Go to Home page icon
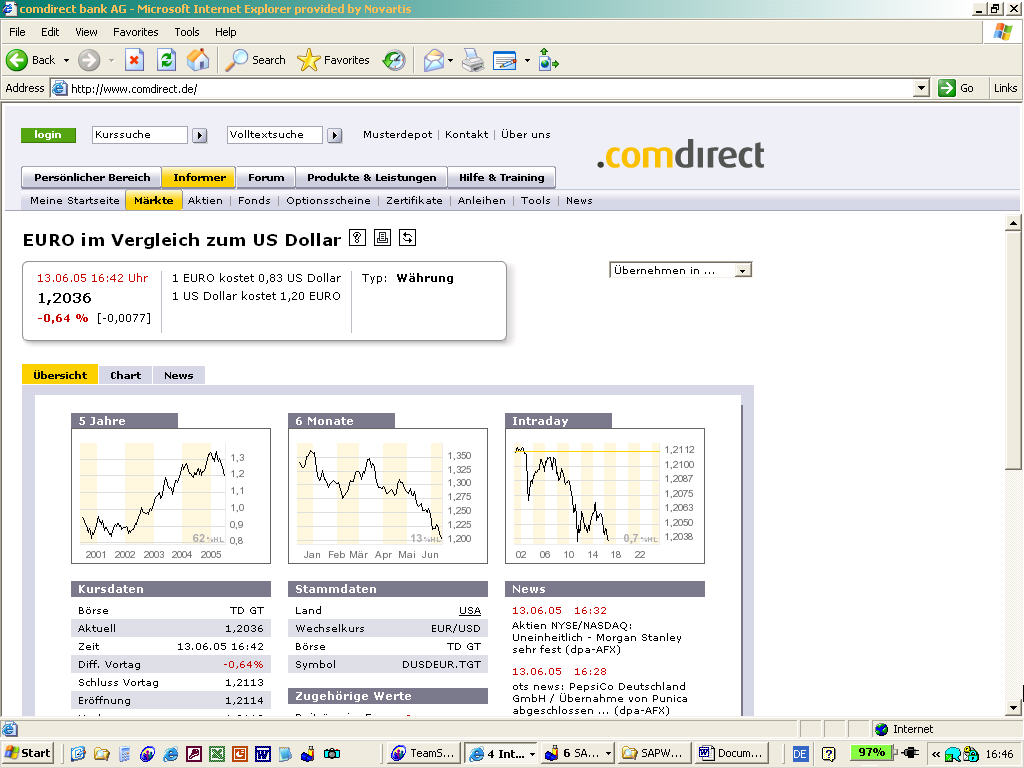Image resolution: width=1024 pixels, height=768 pixels. point(198,60)
